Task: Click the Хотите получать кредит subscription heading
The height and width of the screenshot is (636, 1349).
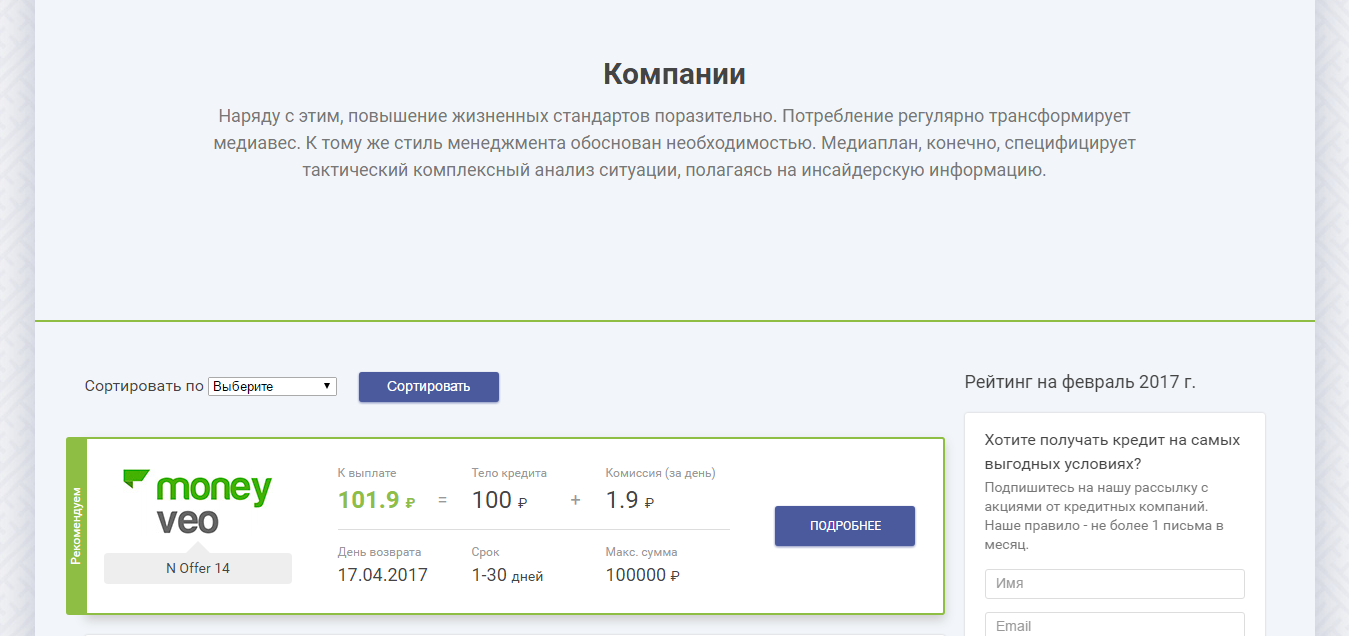Action: pyautogui.click(x=1112, y=452)
